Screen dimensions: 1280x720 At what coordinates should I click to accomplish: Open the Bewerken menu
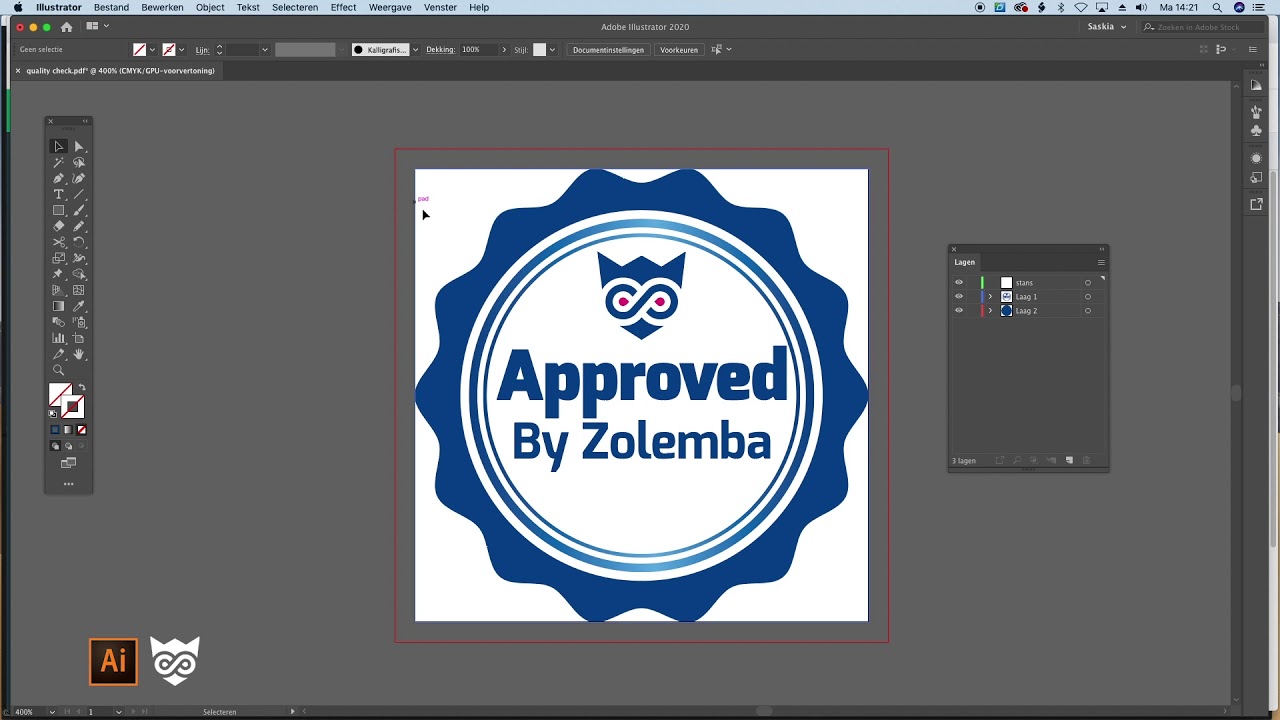(x=163, y=7)
